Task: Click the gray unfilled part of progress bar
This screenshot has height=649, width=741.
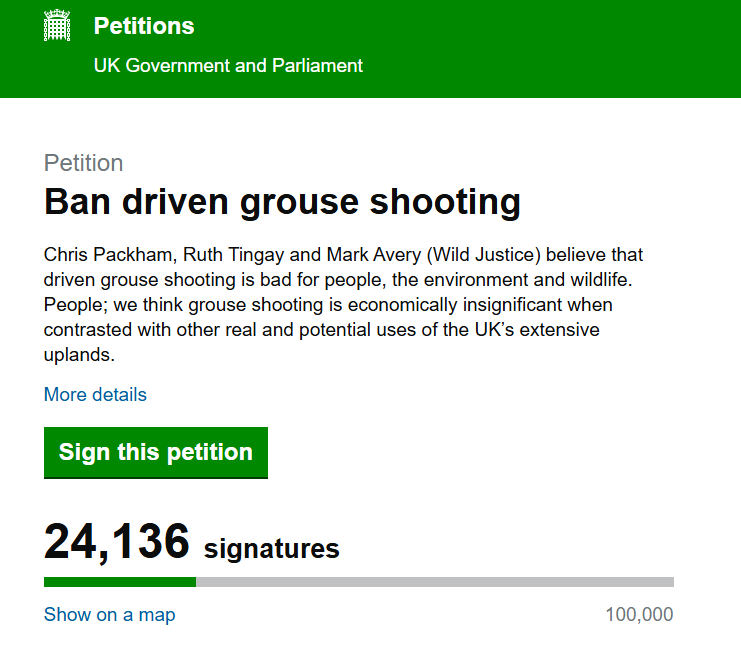Action: click(435, 582)
